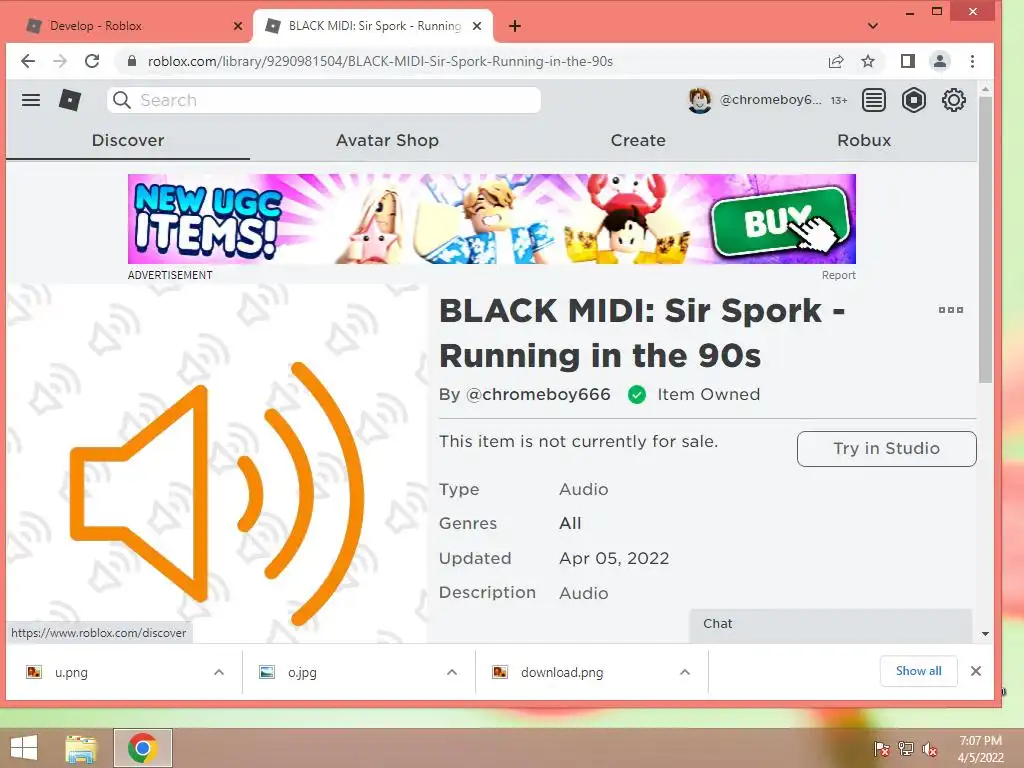
Task: Expand options for download.png download
Action: [x=684, y=671]
